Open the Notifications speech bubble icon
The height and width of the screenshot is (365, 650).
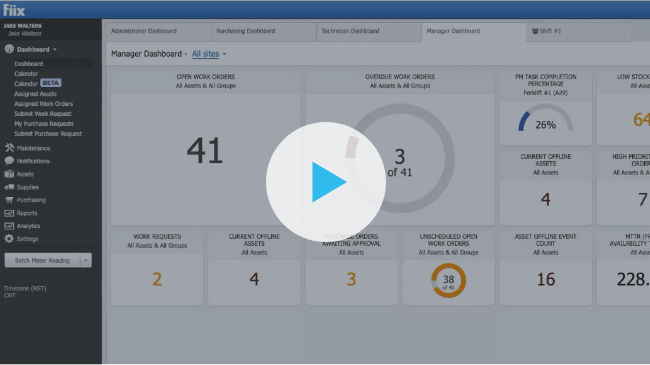click(9, 161)
